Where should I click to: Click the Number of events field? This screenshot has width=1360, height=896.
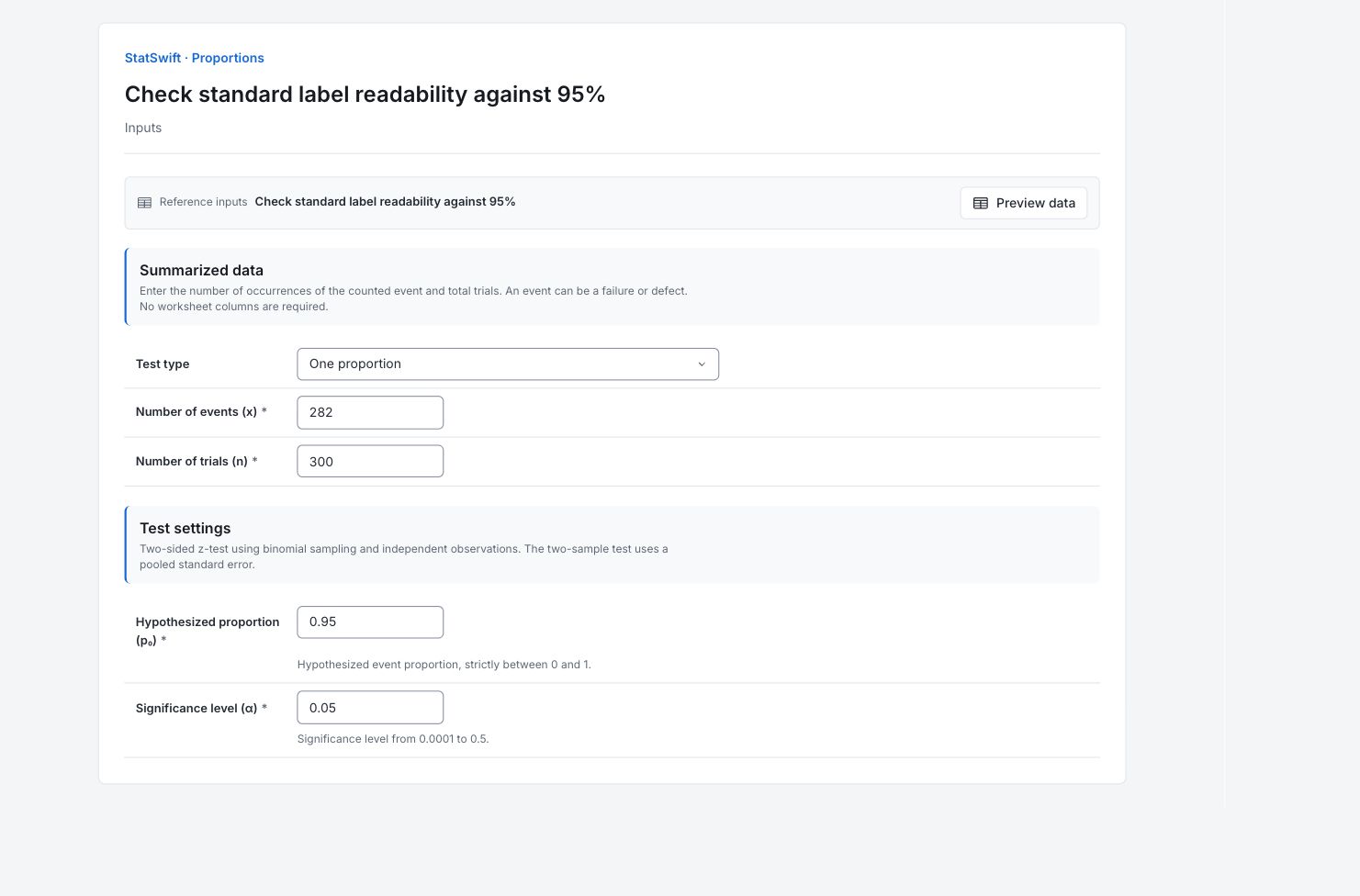click(370, 412)
